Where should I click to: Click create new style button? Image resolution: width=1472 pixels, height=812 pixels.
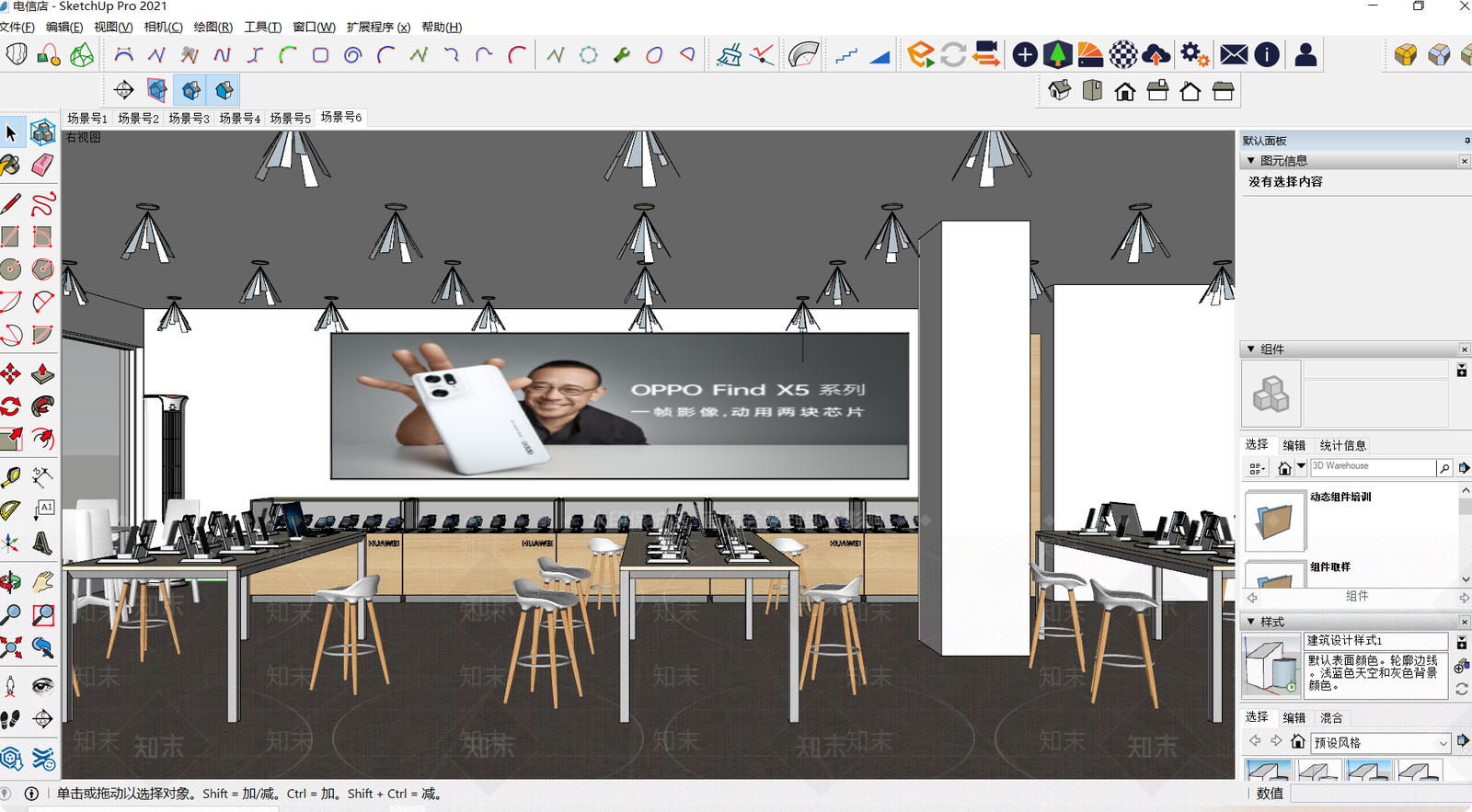[1462, 667]
